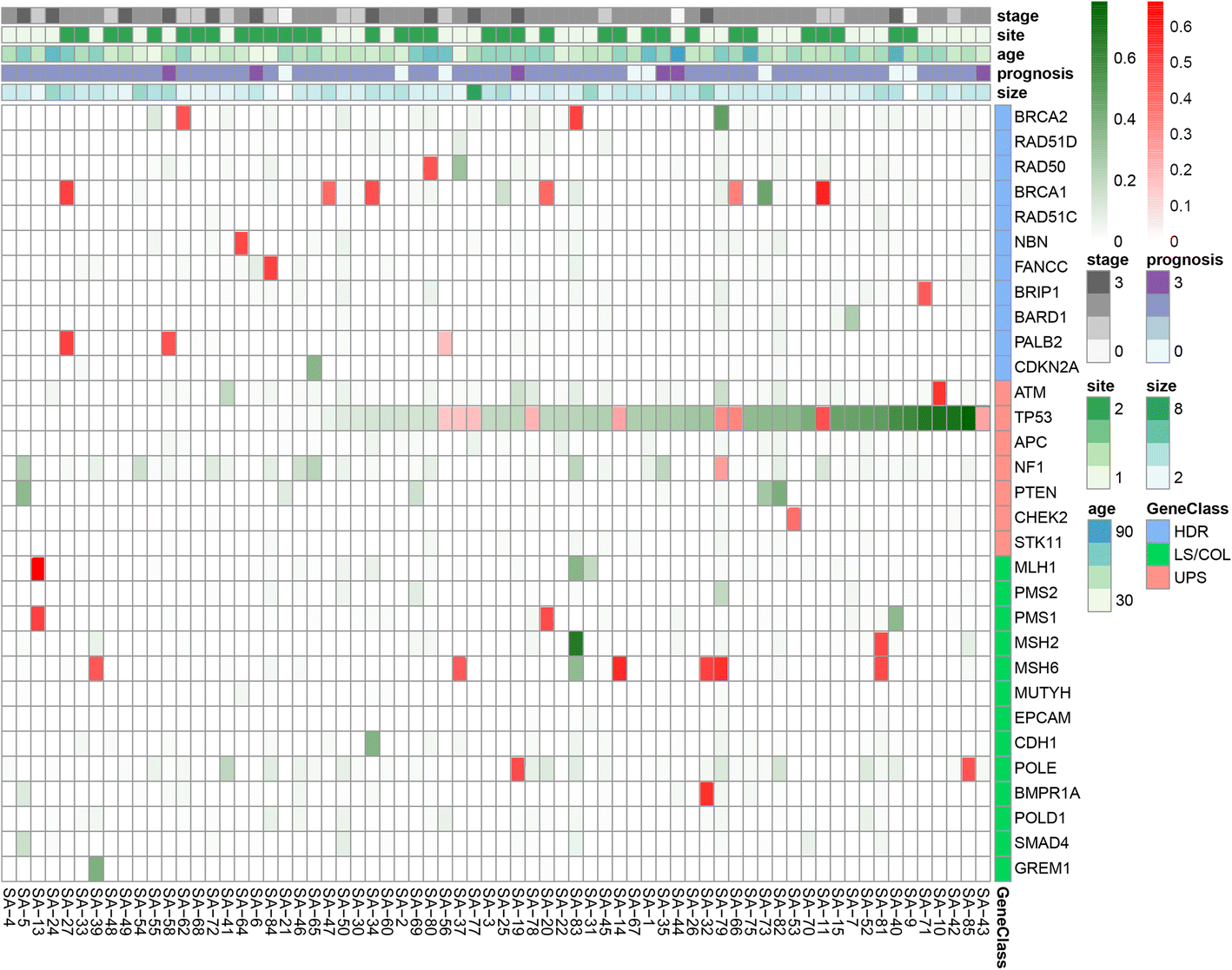Image resolution: width=1232 pixels, height=970 pixels.
Task: Click the ATM gene label
Action: click(x=1030, y=393)
